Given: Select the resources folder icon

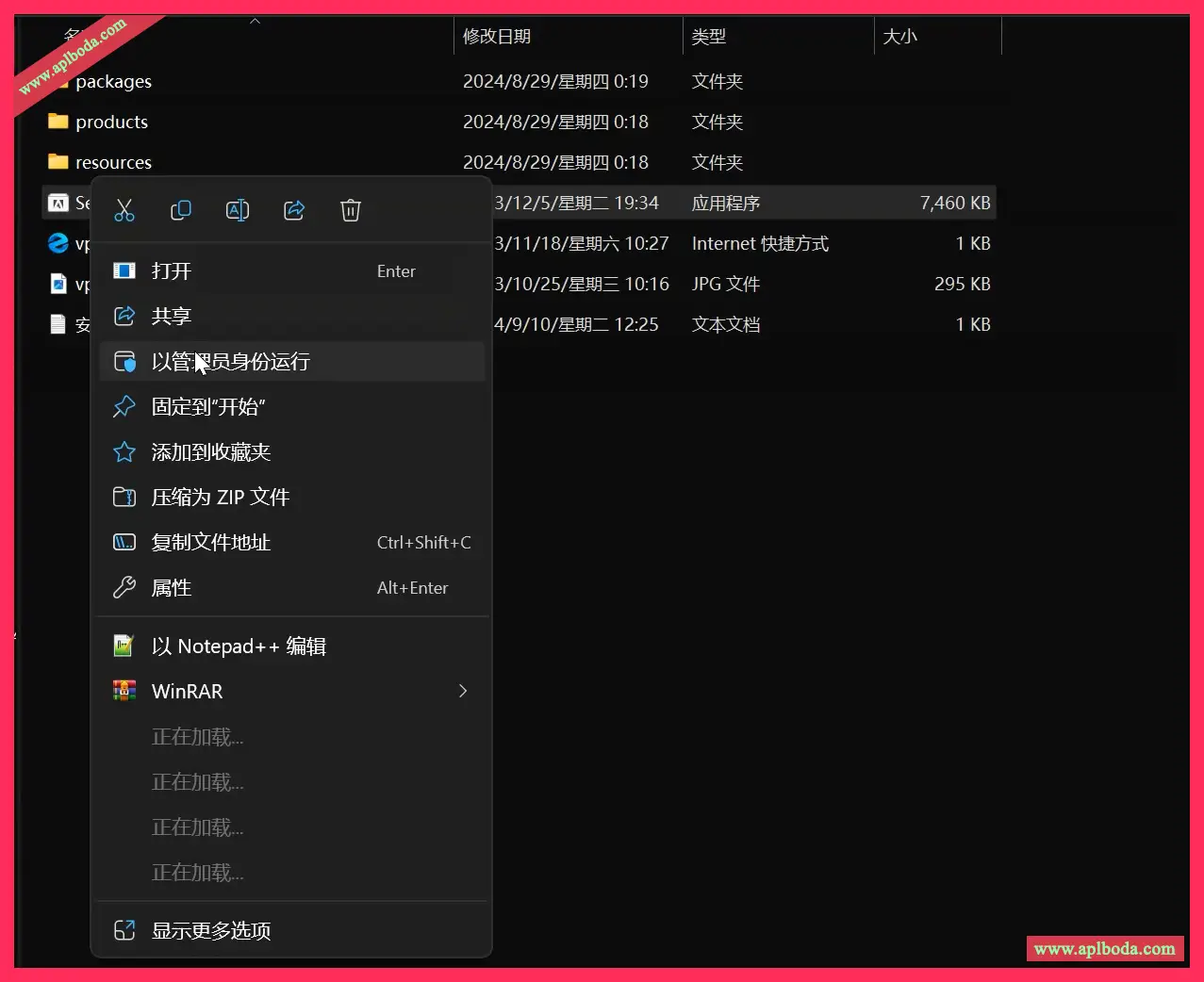Looking at the screenshot, I should tap(58, 161).
